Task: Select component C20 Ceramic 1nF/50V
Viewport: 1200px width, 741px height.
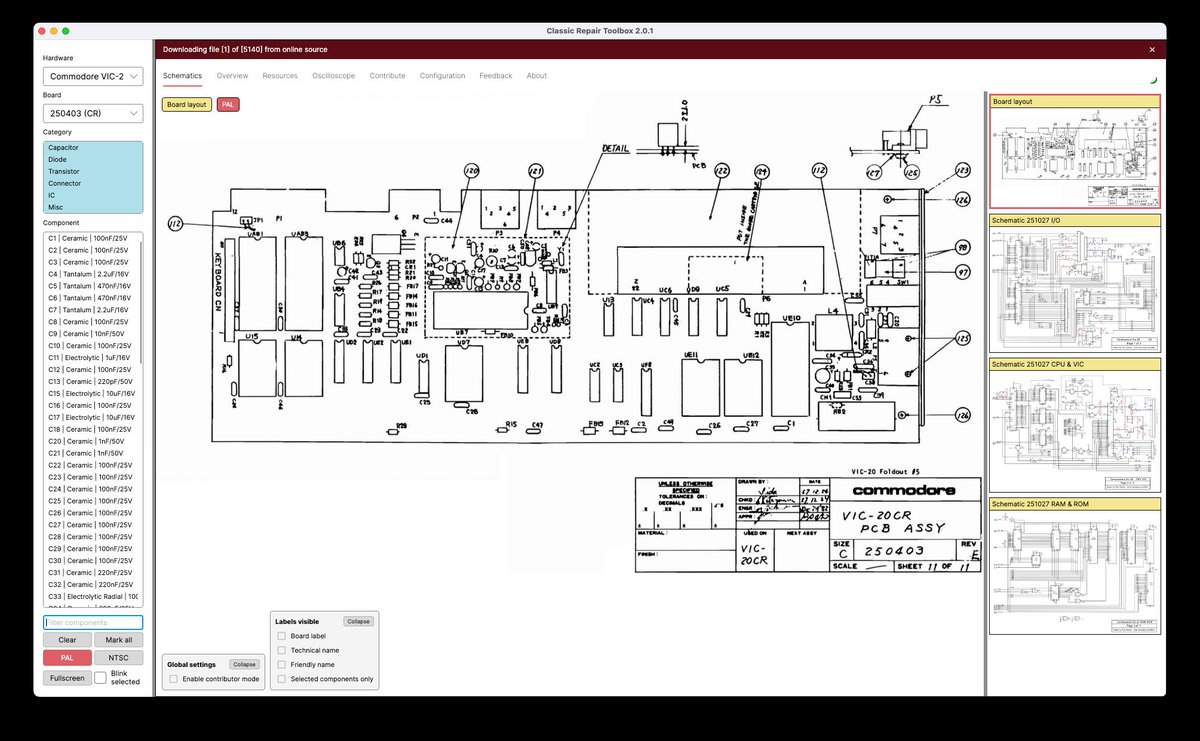Action: (91, 441)
